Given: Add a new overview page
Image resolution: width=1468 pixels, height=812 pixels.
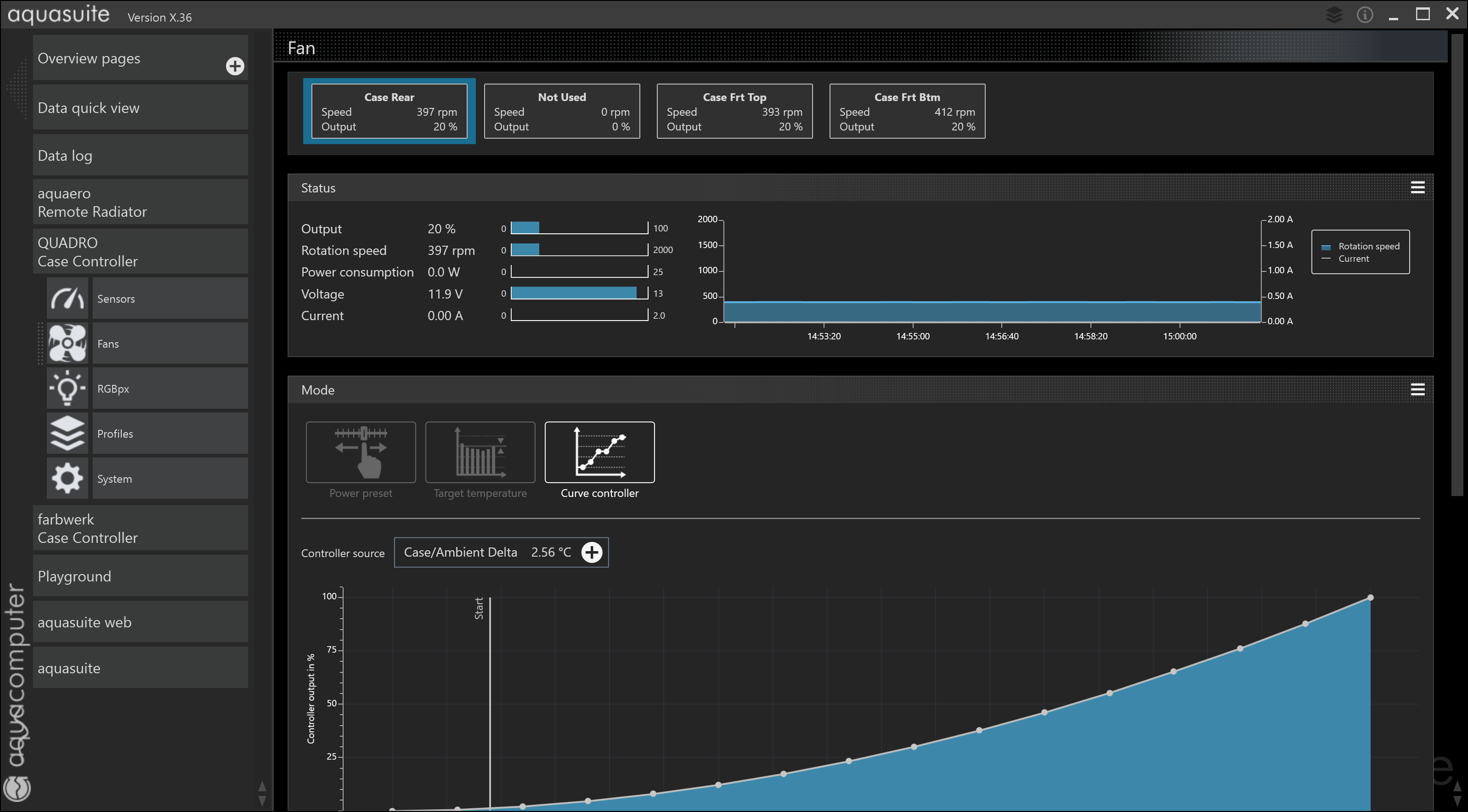Looking at the screenshot, I should point(235,66).
